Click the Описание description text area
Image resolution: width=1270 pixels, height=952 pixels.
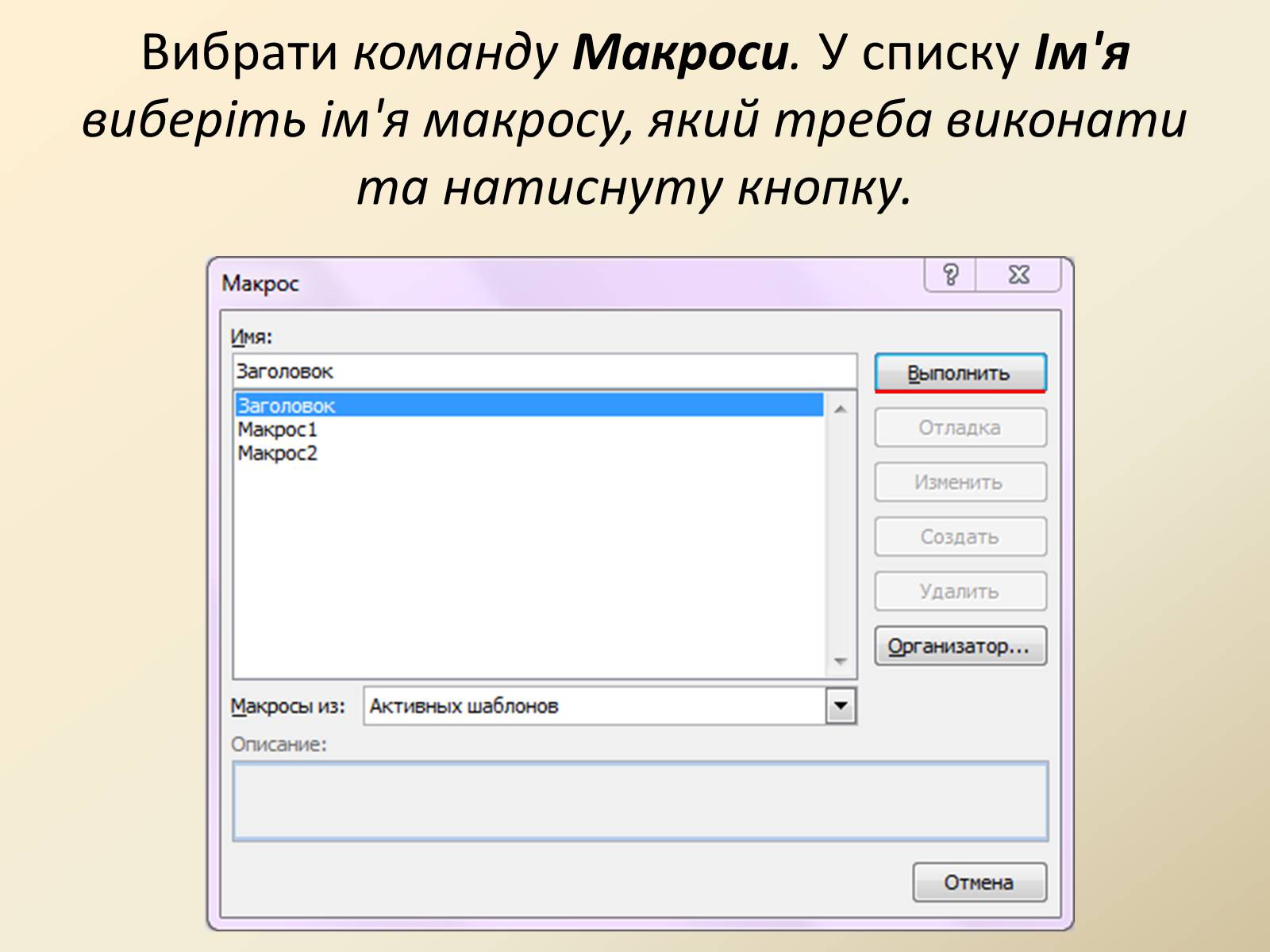point(640,801)
